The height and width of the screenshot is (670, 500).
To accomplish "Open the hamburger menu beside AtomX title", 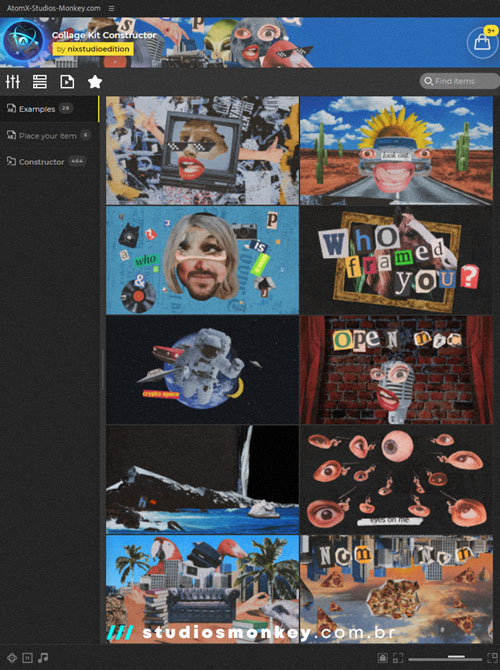I will 111,8.
